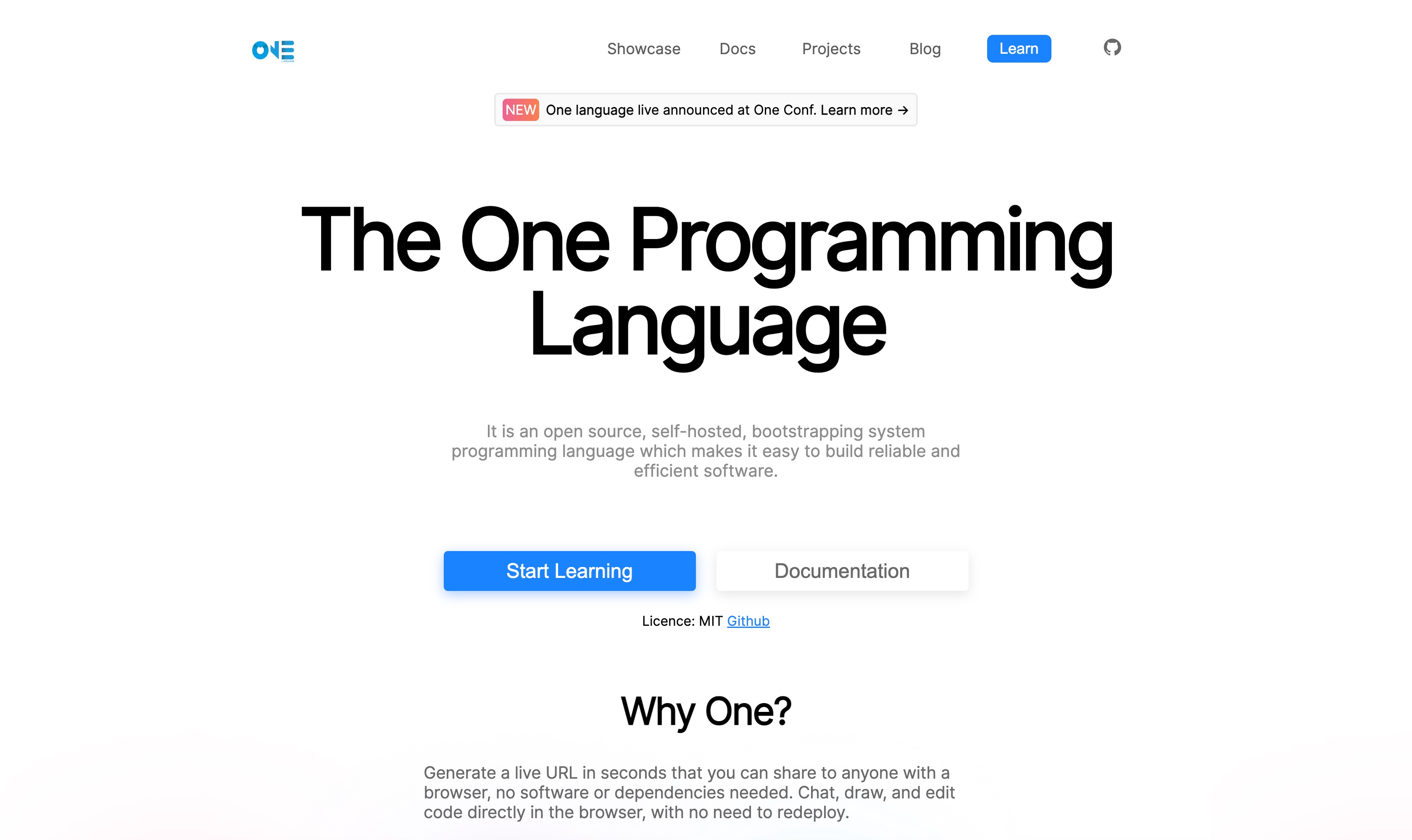Open the GitHub repository icon

1111,48
